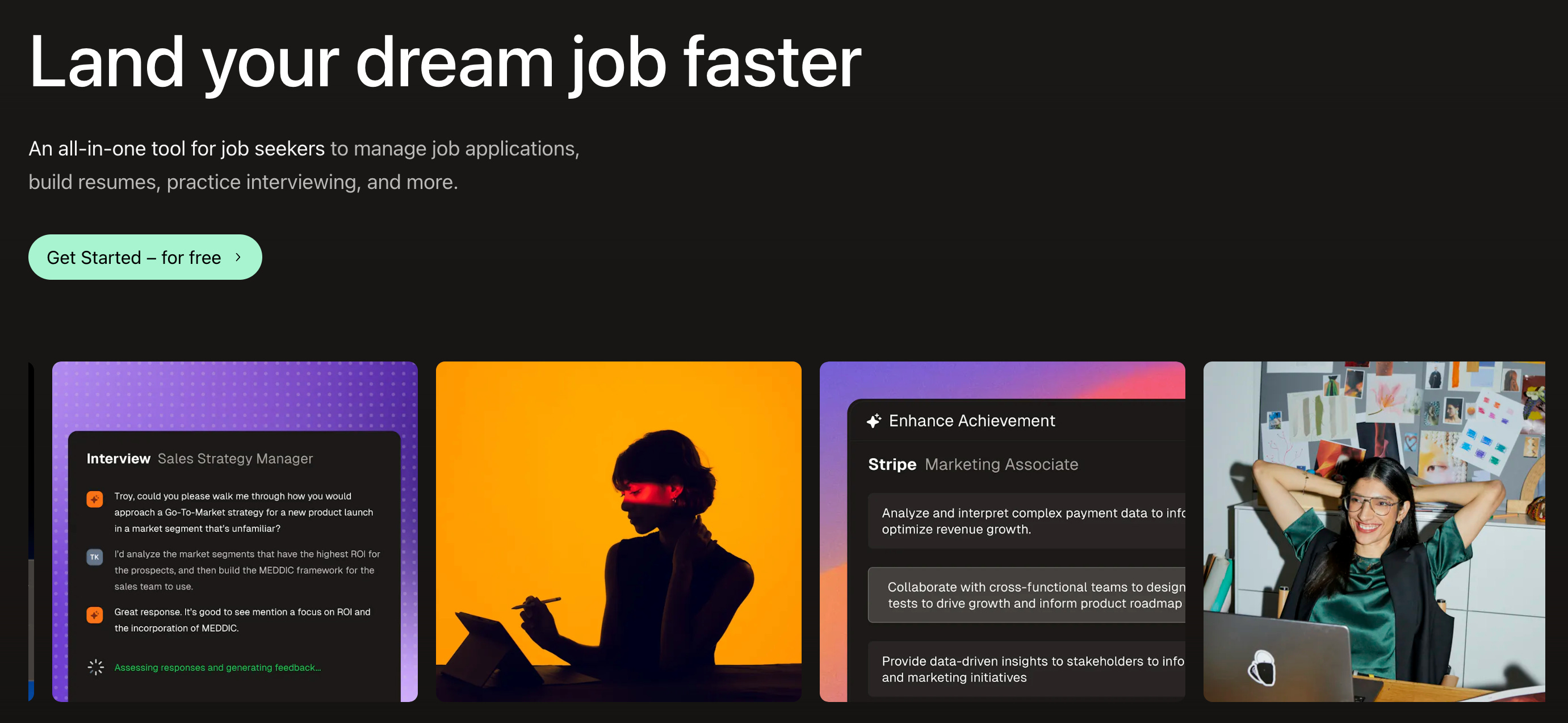The height and width of the screenshot is (723, 1568).
Task: Click the sticker logo on the laptop lid
Action: tap(1262, 668)
